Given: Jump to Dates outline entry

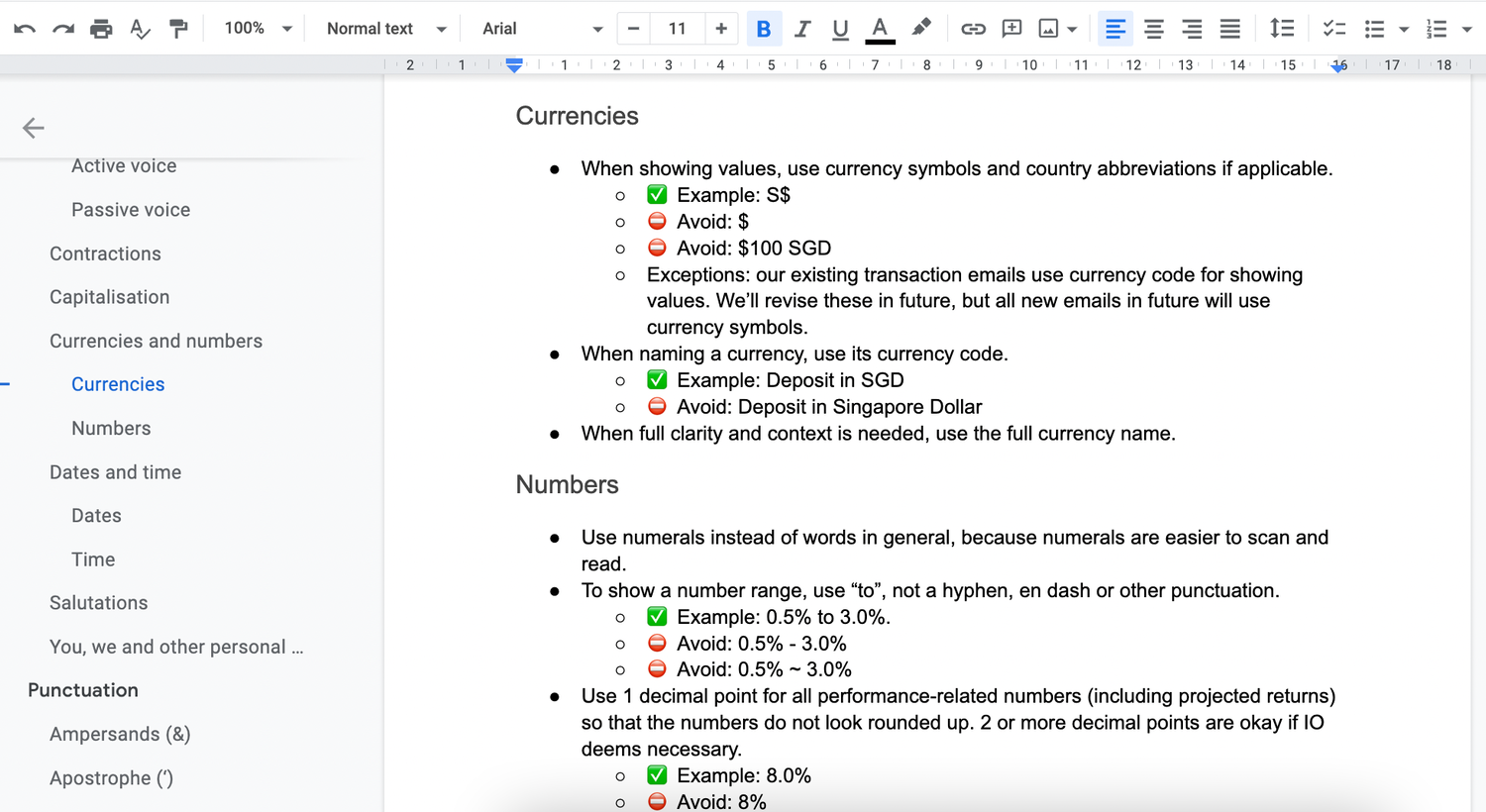Looking at the screenshot, I should pos(96,516).
